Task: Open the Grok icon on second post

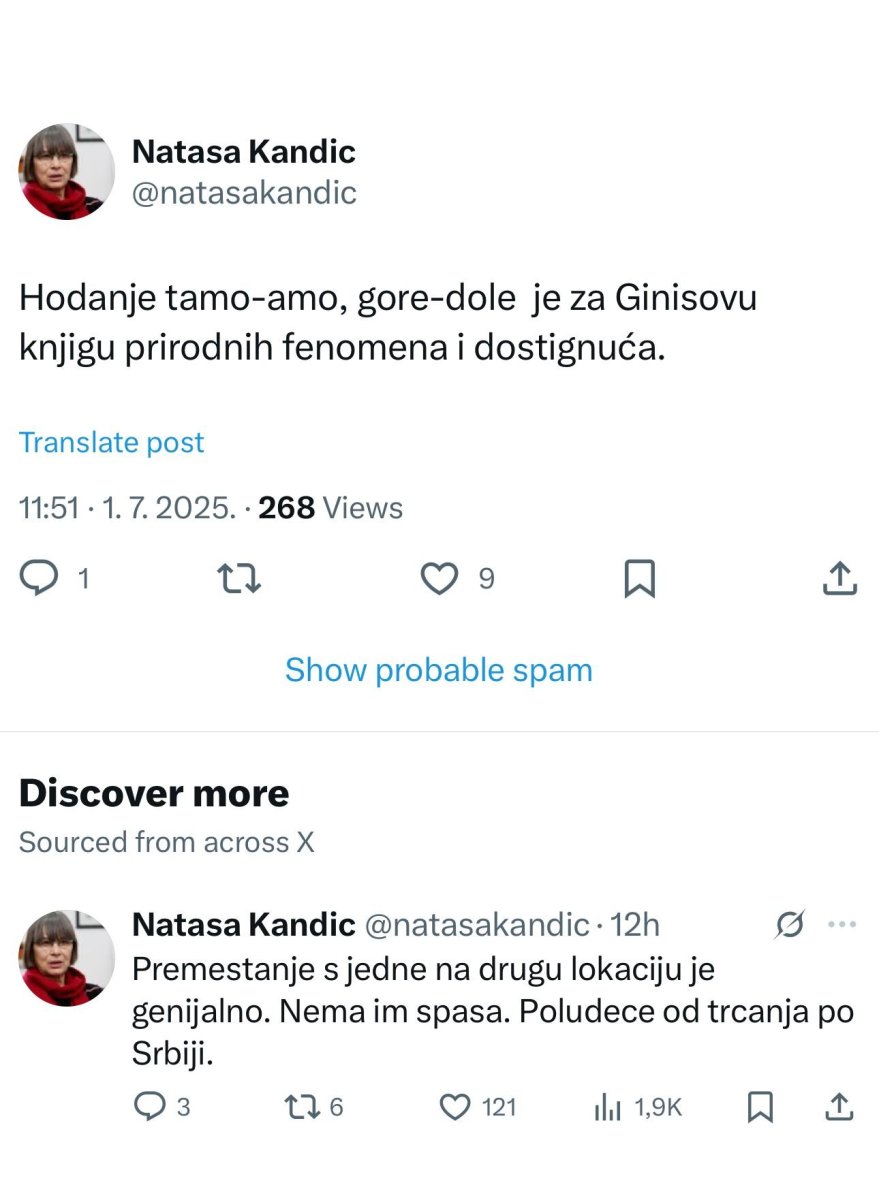Action: click(x=789, y=926)
